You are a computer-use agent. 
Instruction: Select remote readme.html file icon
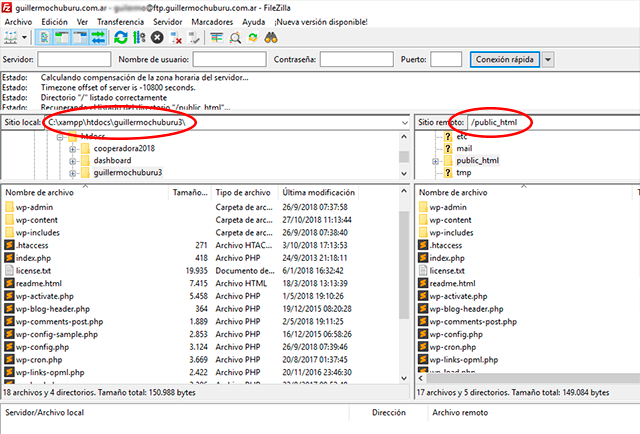click(423, 283)
